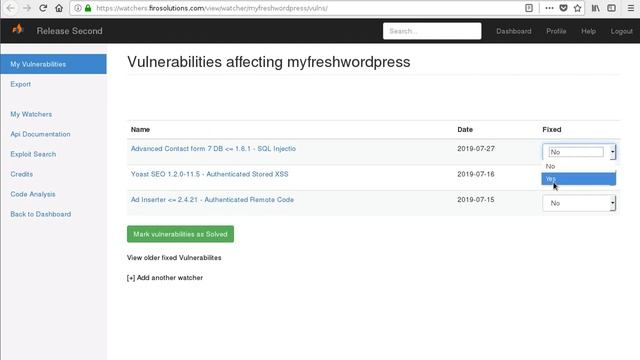
Task: Click the browser address bar URL
Action: coord(212,8)
